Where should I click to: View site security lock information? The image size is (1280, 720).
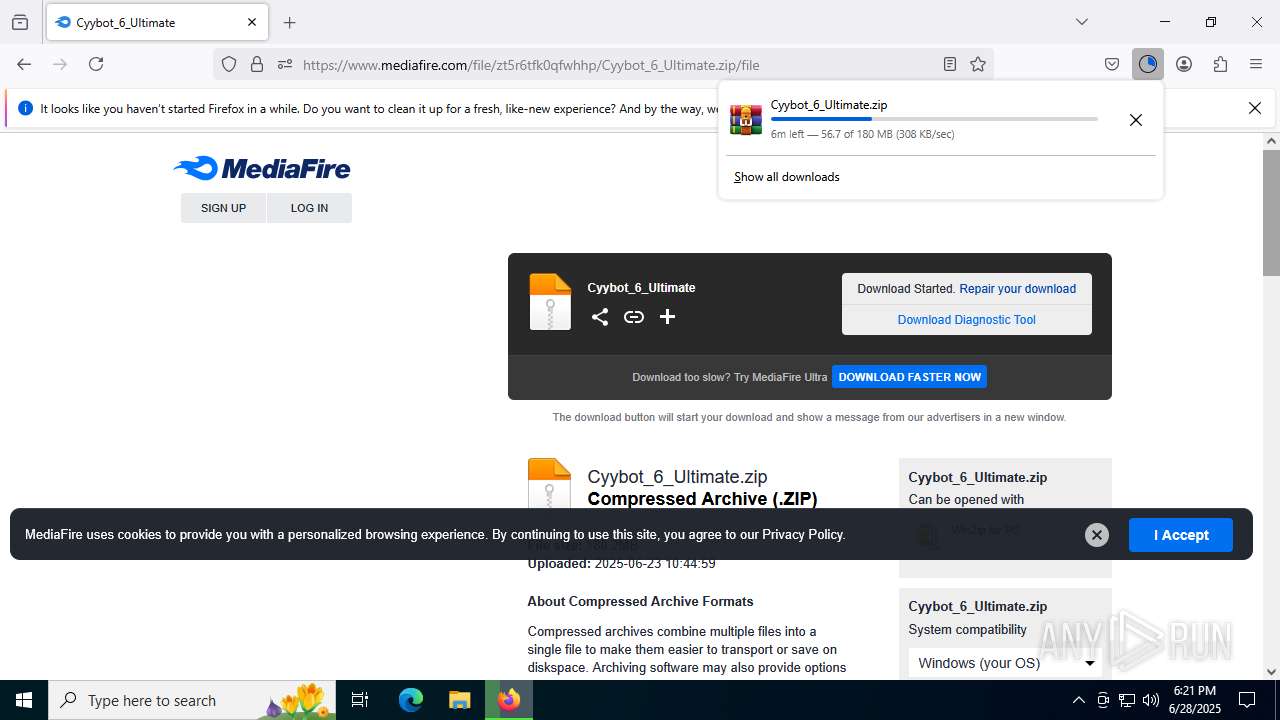257,64
